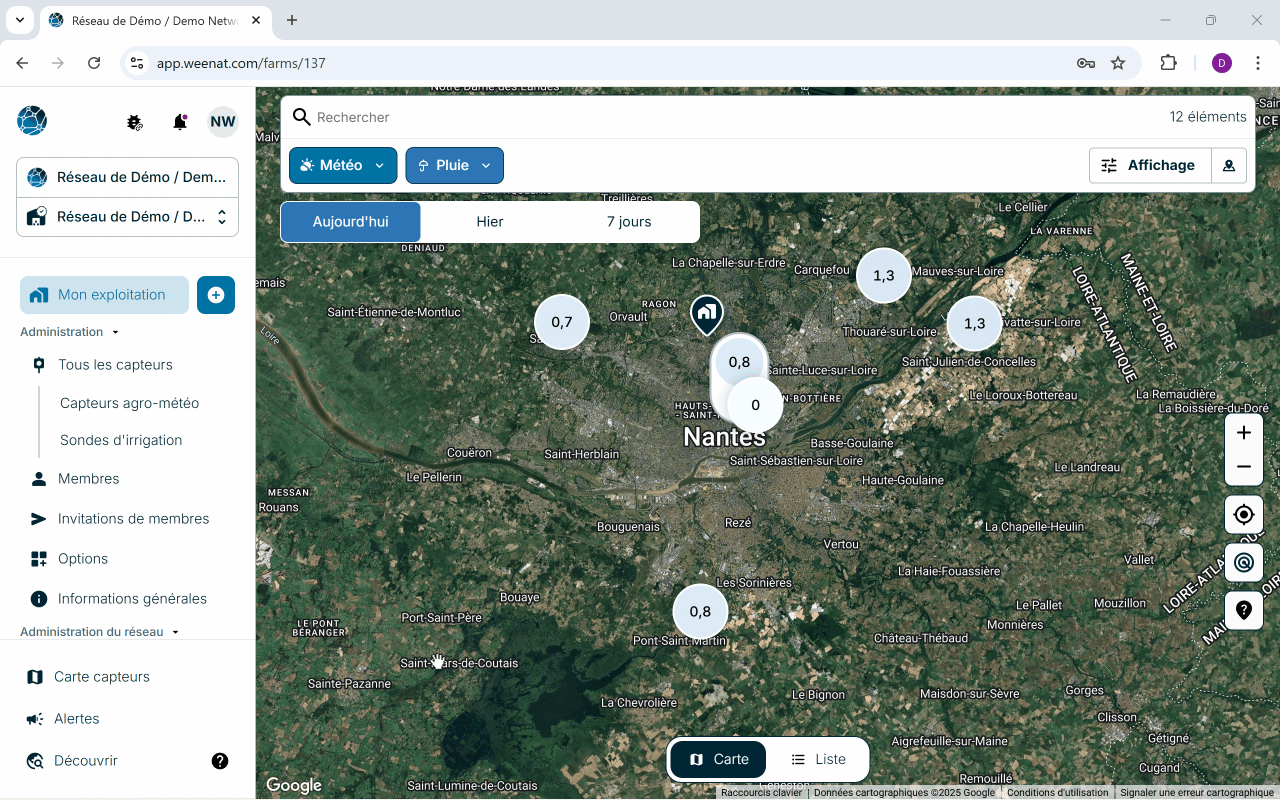Center map on my location
The image size is (1280, 800).
[1244, 515]
